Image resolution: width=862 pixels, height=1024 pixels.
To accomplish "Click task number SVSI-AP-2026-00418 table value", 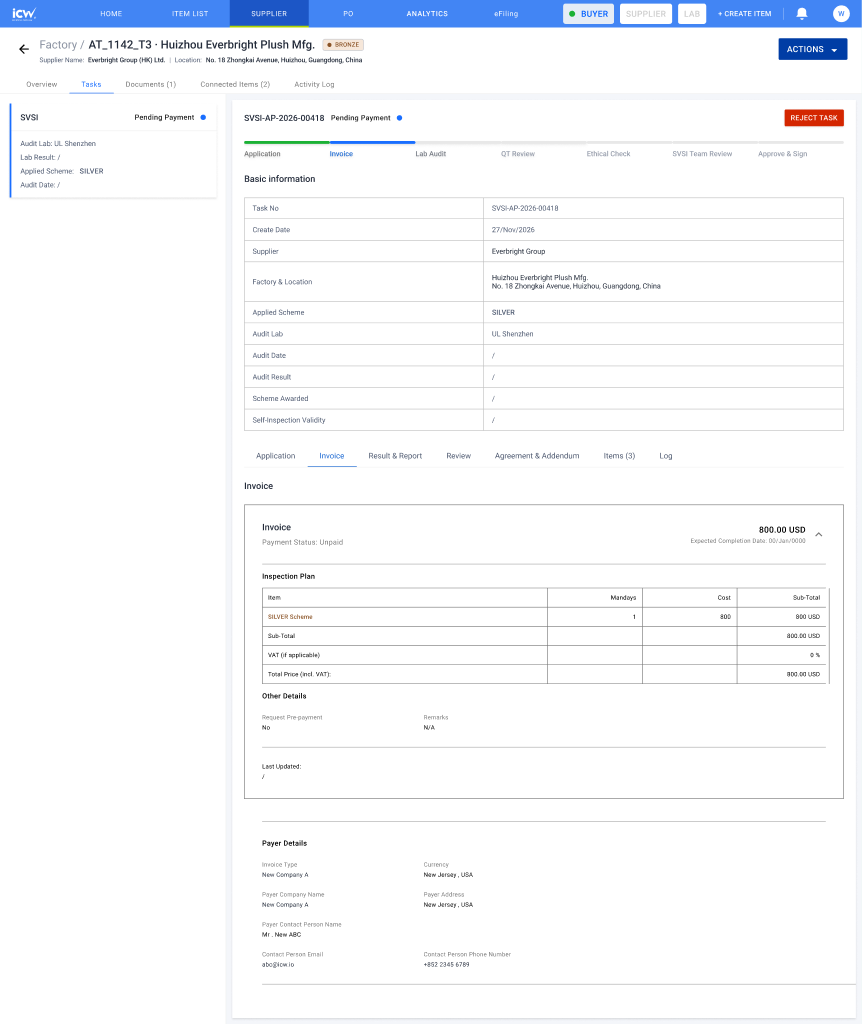I will [525, 208].
